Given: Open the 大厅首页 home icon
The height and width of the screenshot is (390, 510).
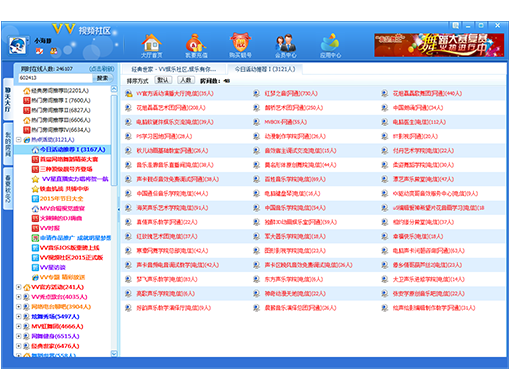Looking at the screenshot, I should (x=152, y=46).
